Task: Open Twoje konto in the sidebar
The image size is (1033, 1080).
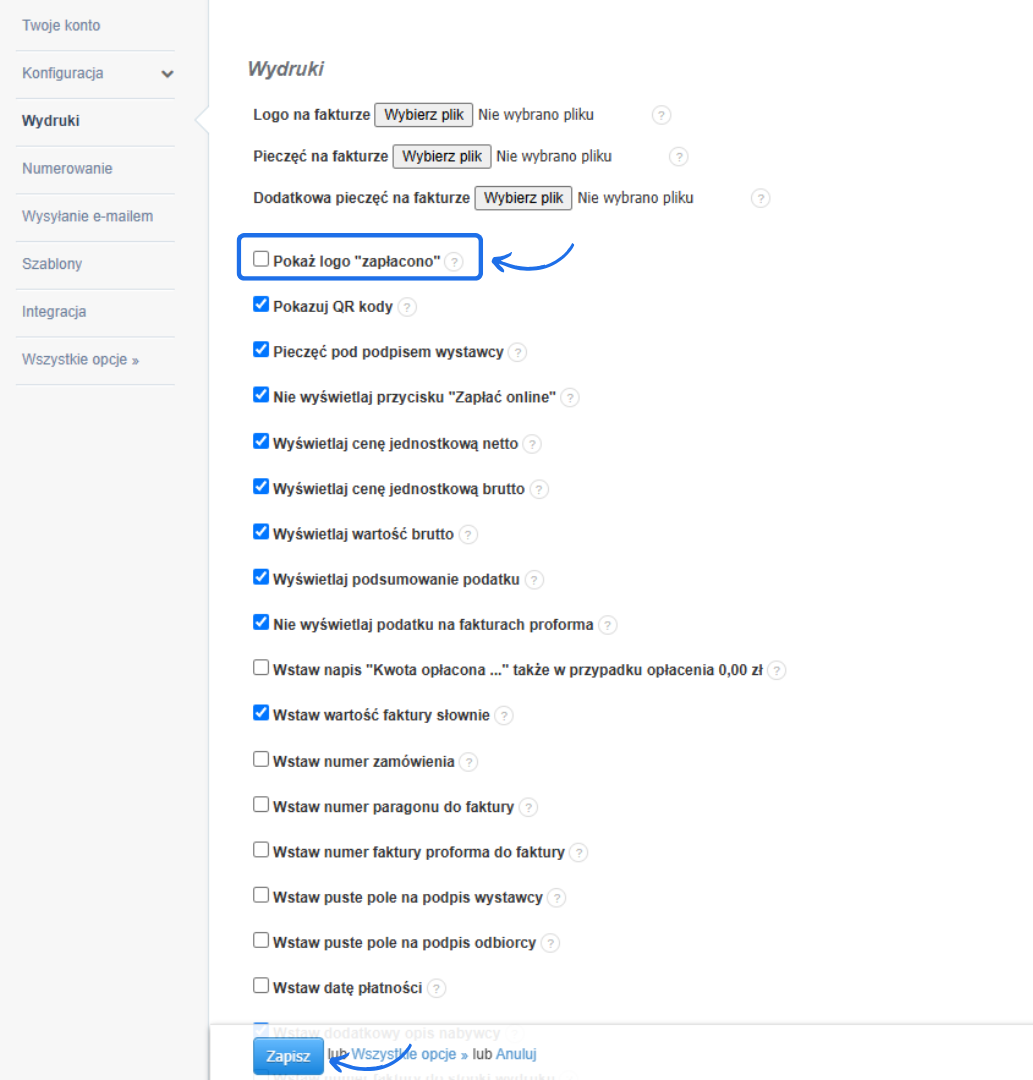Action: (61, 25)
